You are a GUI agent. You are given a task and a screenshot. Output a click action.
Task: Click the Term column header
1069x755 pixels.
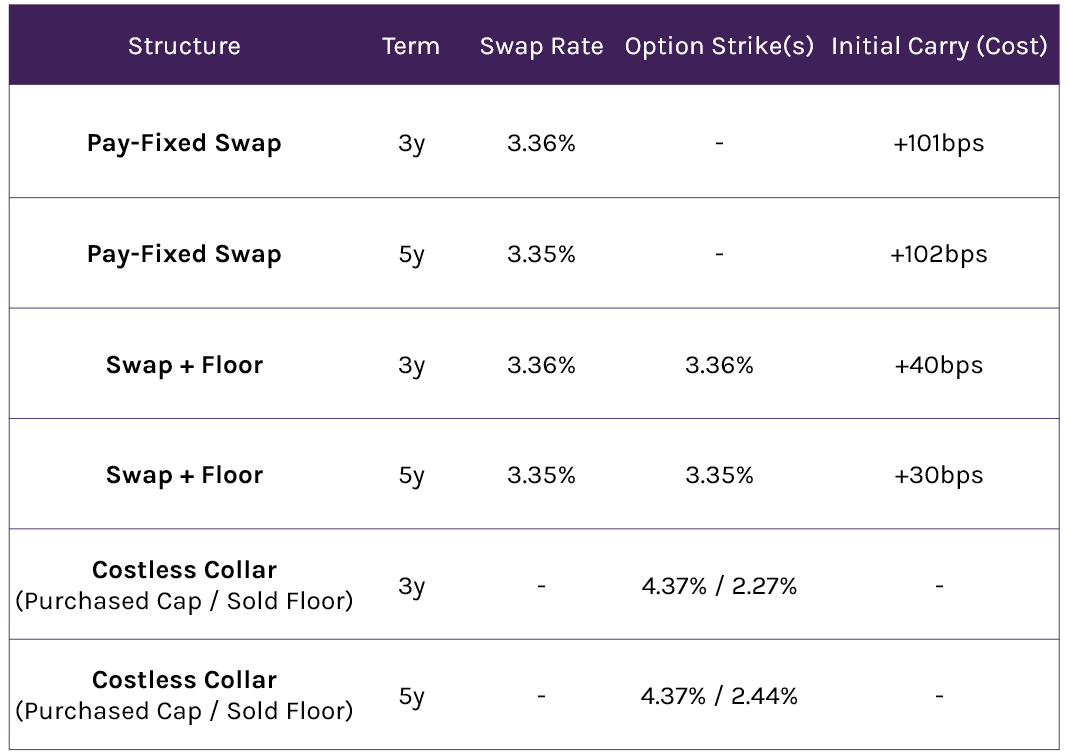click(411, 46)
